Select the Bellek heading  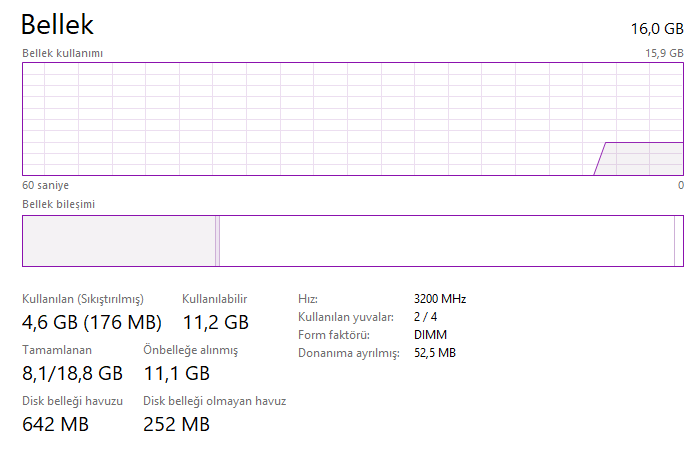pos(58,24)
